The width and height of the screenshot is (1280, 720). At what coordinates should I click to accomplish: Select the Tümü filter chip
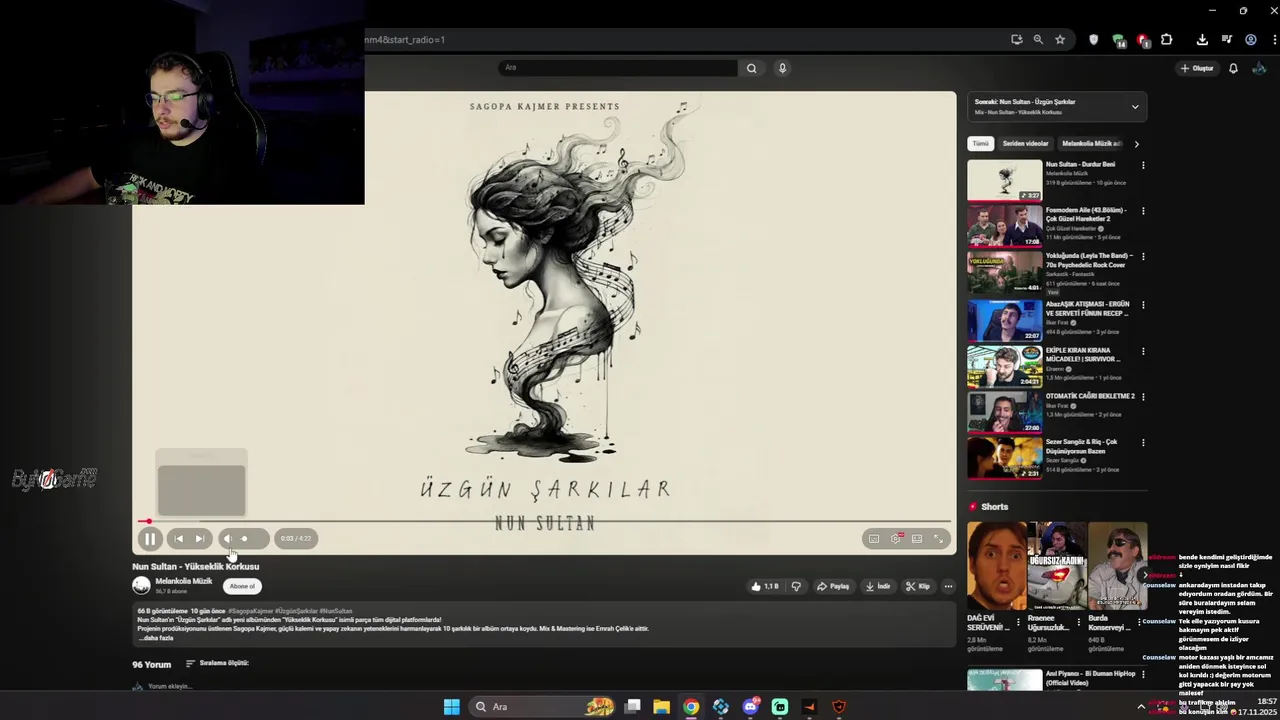pyautogui.click(x=981, y=144)
